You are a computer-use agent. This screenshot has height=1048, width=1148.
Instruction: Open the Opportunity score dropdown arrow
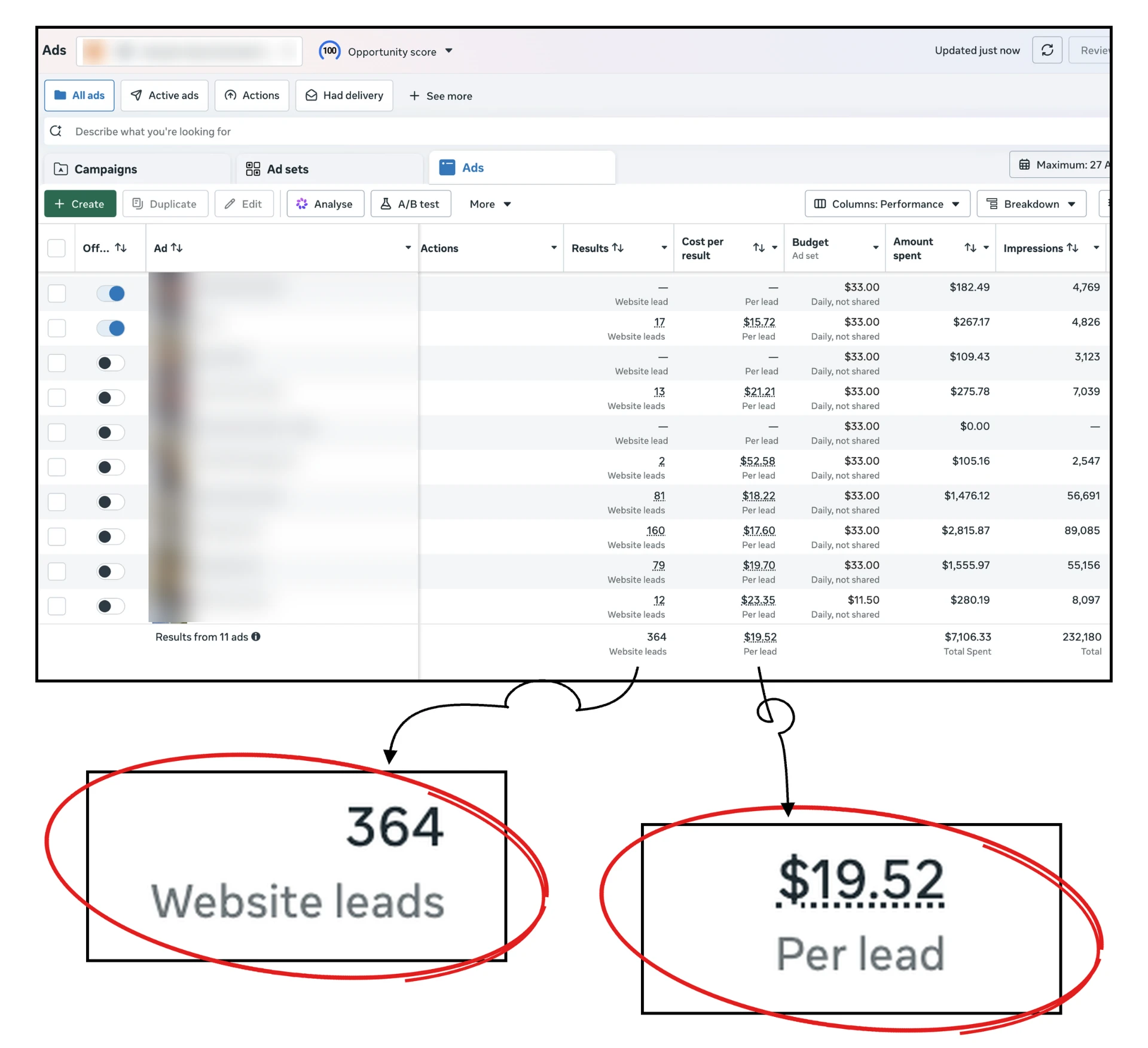(x=449, y=51)
